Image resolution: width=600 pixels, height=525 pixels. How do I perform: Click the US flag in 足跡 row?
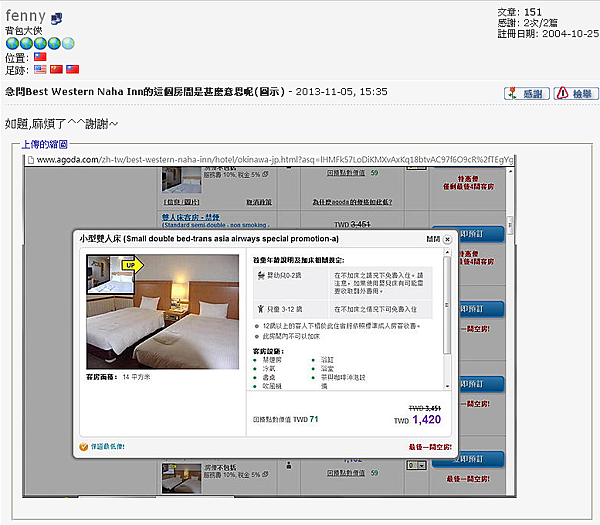[x=40, y=69]
